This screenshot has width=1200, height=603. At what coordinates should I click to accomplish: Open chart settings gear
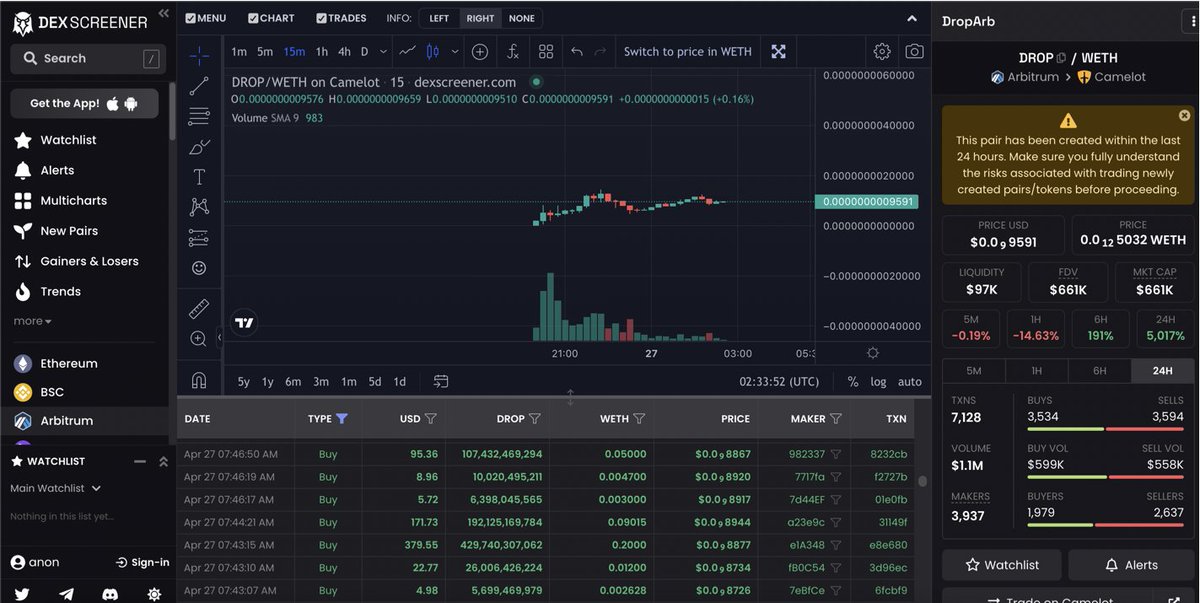(882, 51)
